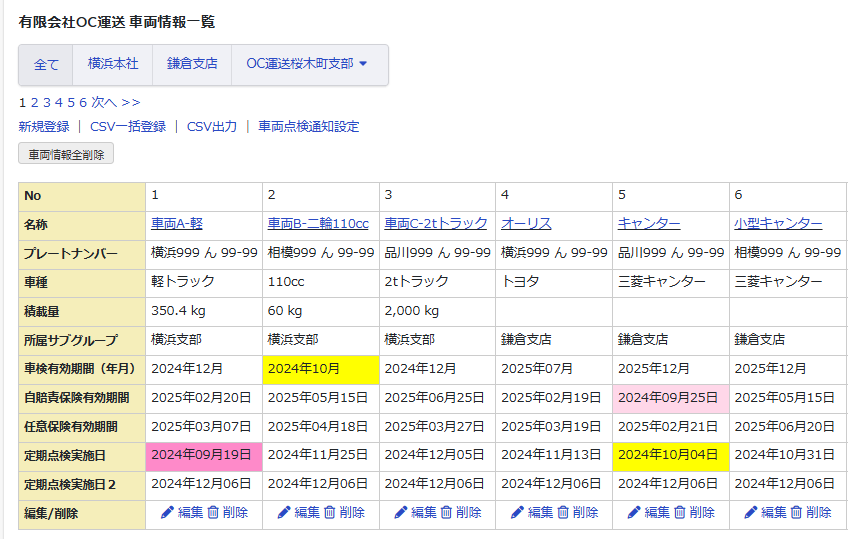Click the CSV出力 link
The width and height of the screenshot is (848, 539).
(212, 127)
